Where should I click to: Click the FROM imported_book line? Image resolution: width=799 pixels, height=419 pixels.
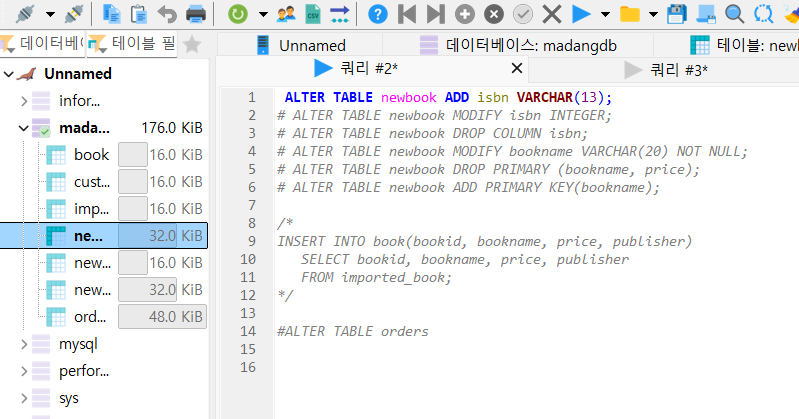click(376, 277)
